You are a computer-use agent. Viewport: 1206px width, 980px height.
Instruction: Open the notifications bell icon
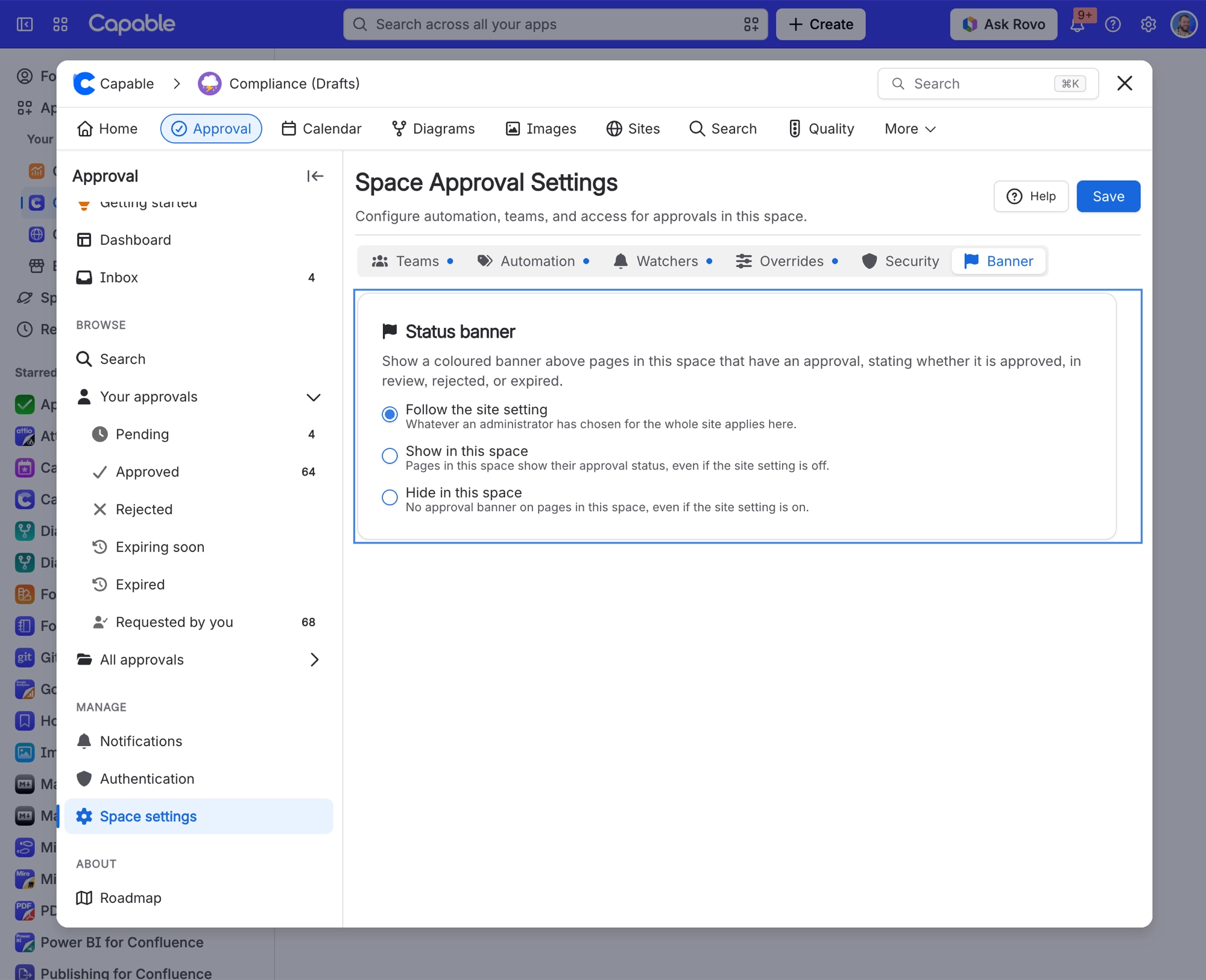1078,25
